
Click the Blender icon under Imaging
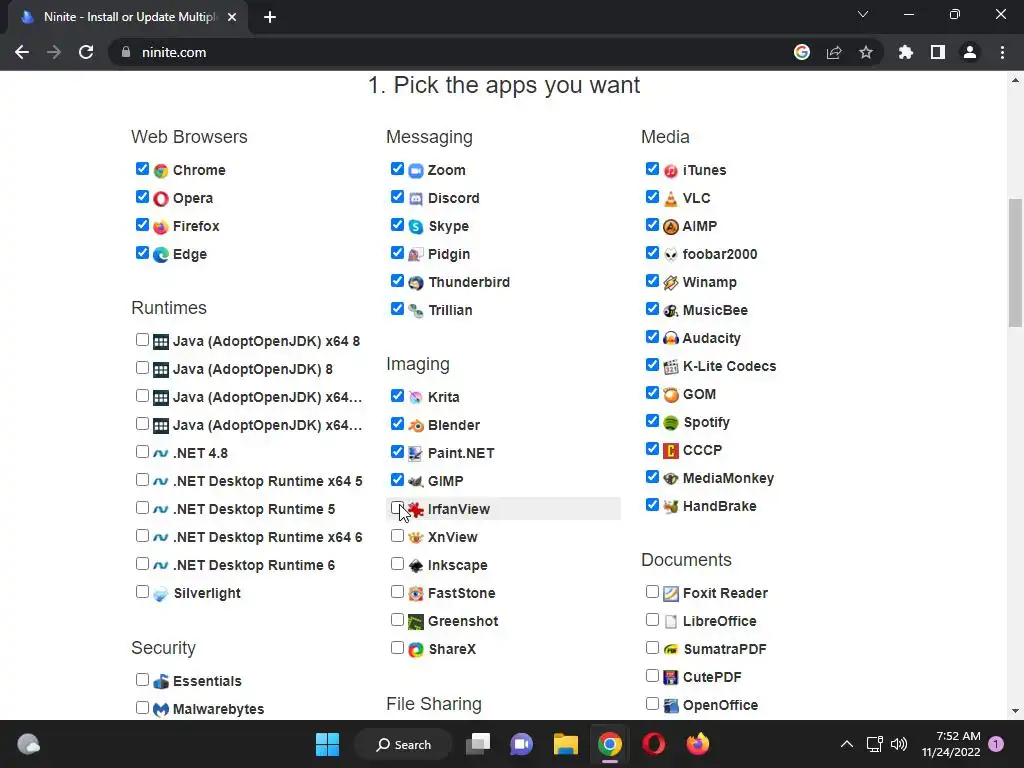point(416,426)
